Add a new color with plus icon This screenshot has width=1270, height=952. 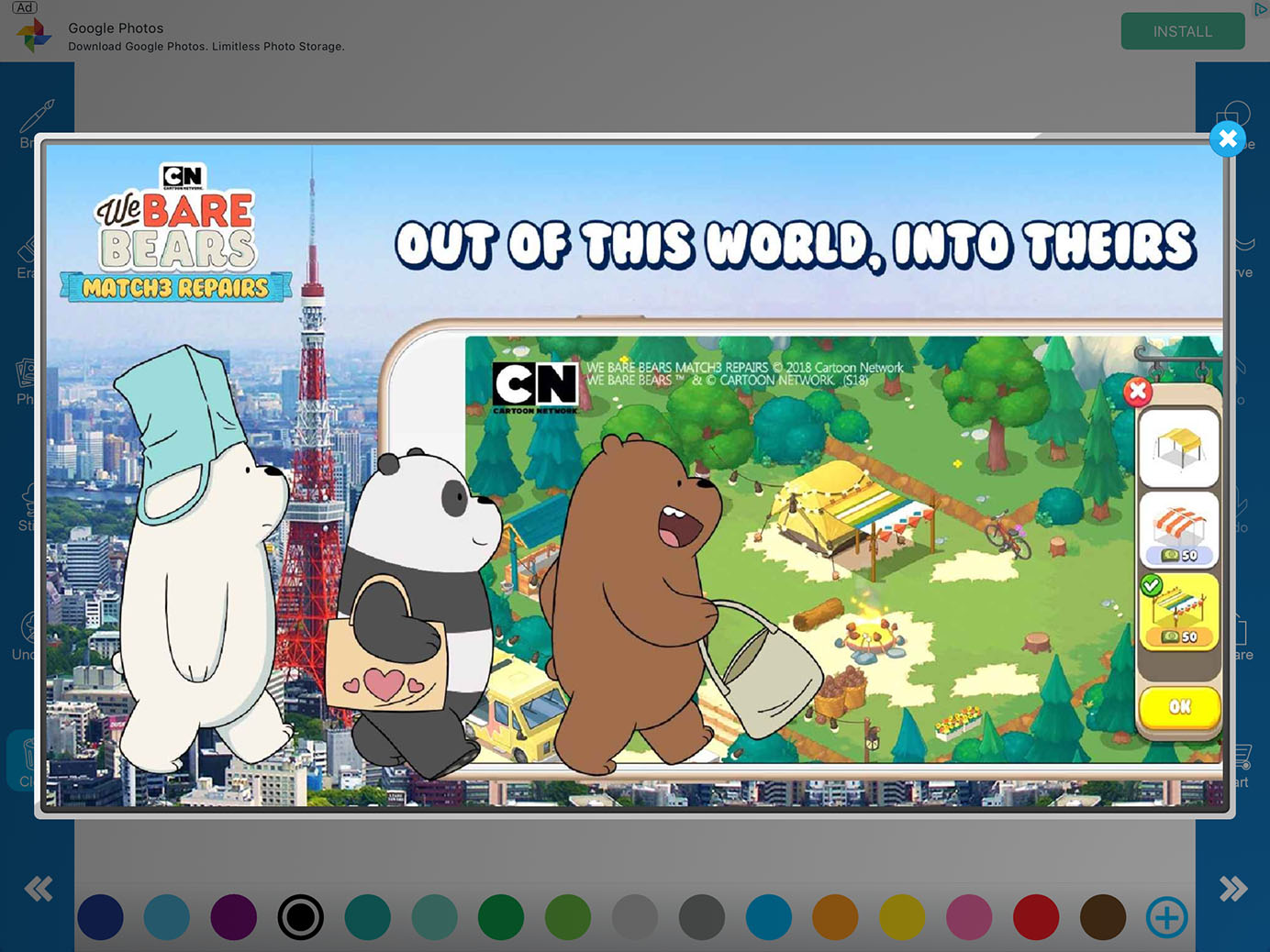(x=1166, y=916)
